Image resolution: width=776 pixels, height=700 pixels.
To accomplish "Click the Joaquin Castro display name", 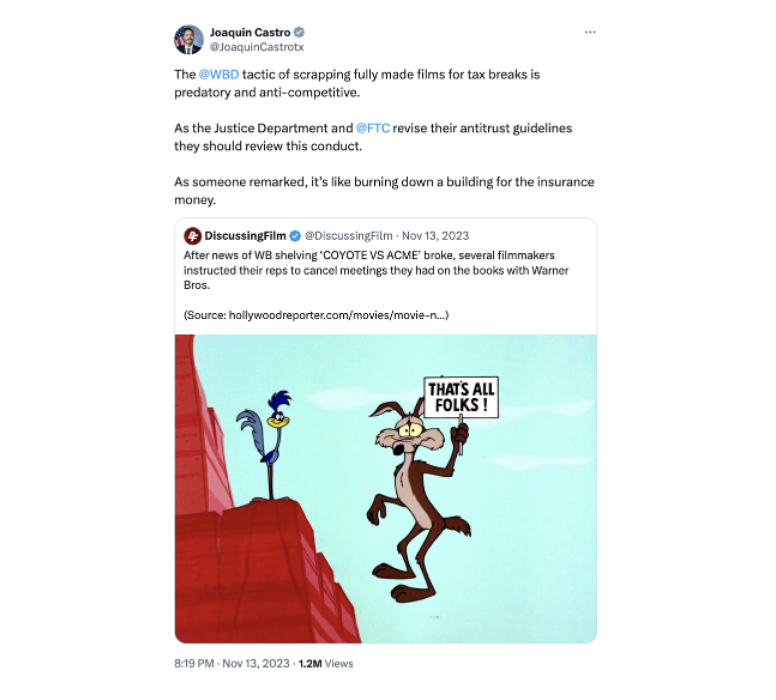I will tap(250, 32).
